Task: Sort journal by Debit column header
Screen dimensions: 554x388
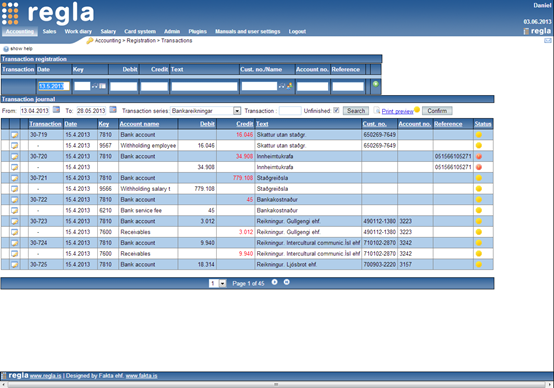Action: (207, 124)
